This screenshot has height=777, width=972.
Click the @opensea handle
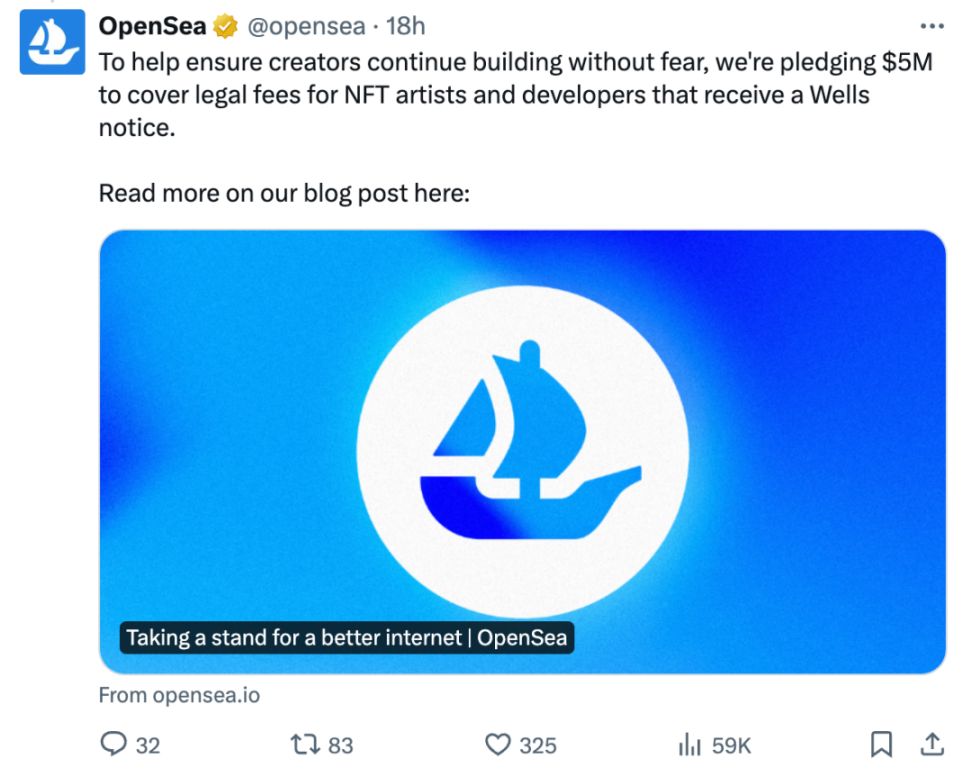coord(305,27)
